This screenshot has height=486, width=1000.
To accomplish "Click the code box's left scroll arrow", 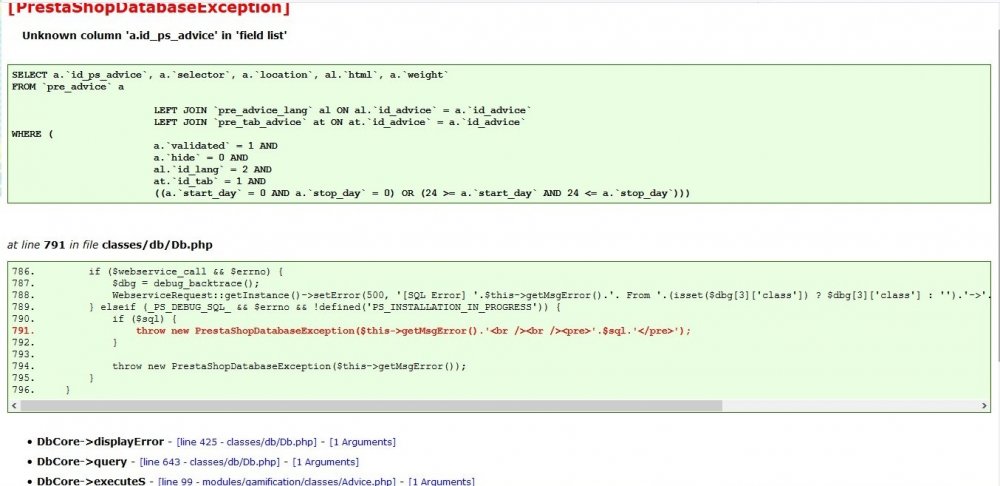I will [13, 406].
